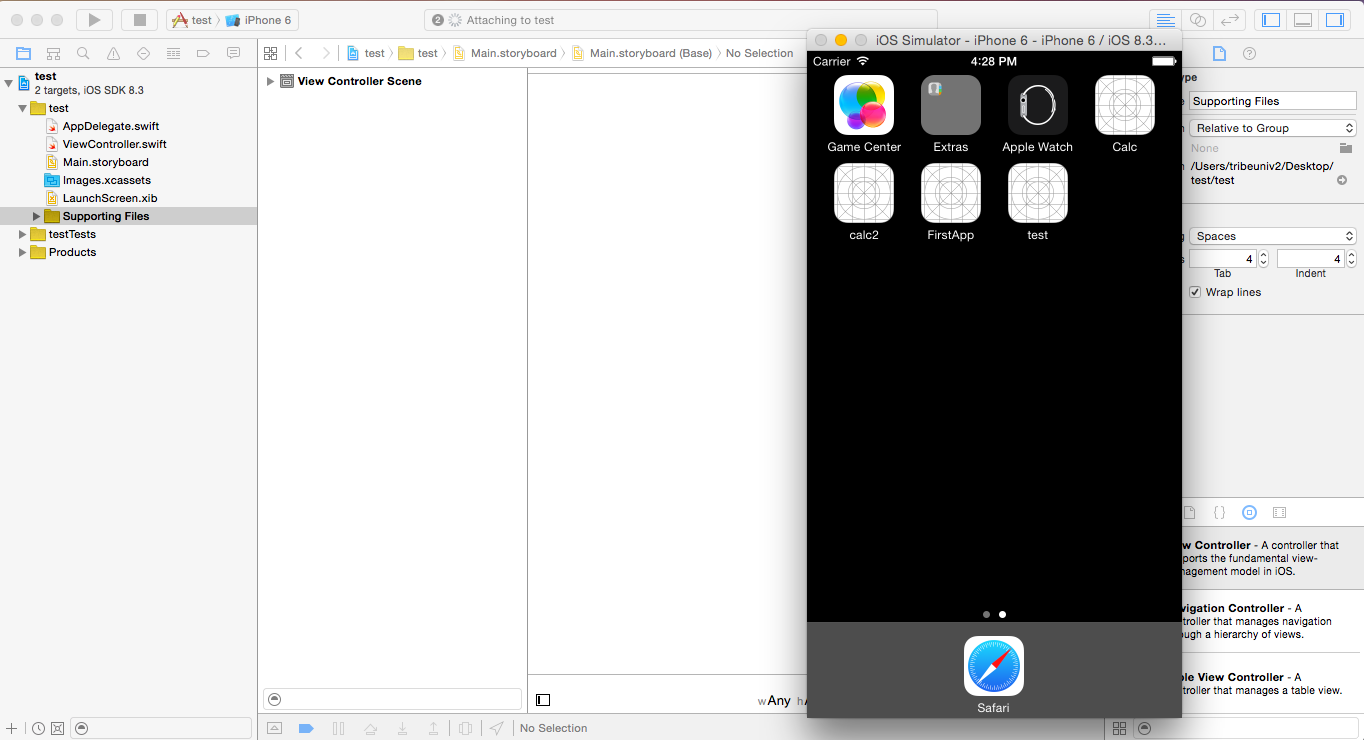Open Safari in the simulator dock
This screenshot has width=1364, height=740.
993,666
